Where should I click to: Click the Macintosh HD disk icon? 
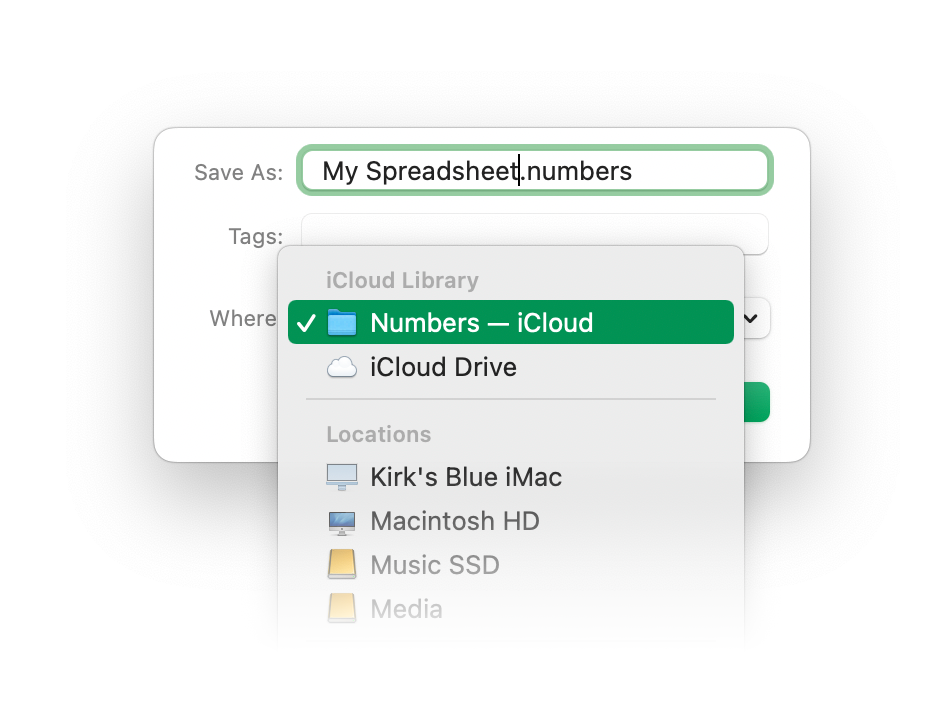coord(342,522)
